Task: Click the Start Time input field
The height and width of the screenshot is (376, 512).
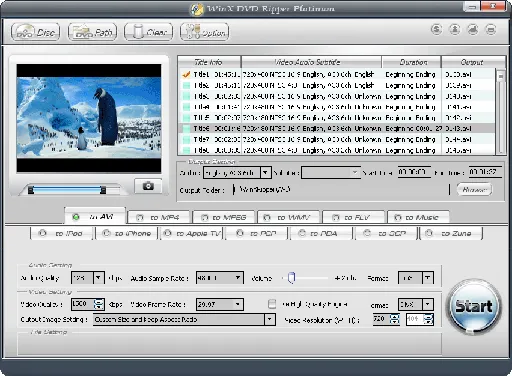Action: tap(414, 172)
